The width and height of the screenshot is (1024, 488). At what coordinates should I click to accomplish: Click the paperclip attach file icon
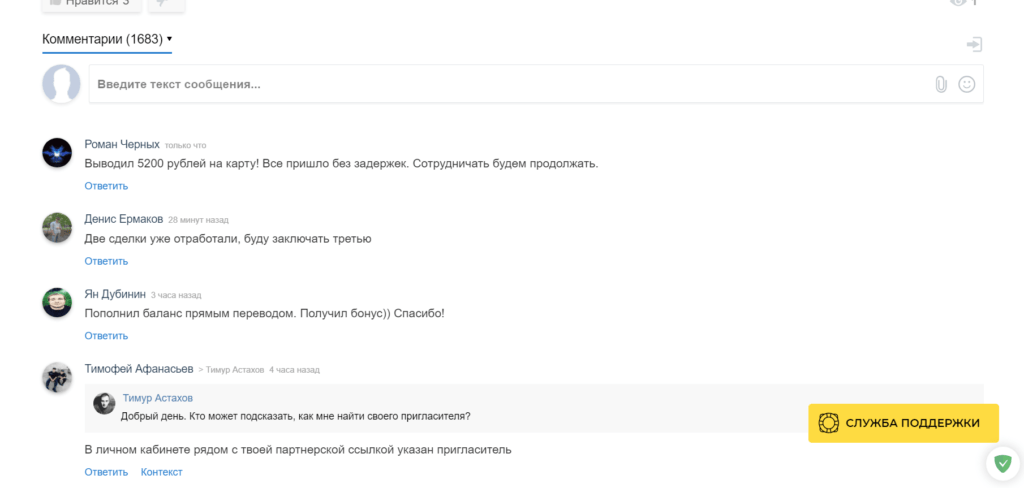click(x=940, y=84)
